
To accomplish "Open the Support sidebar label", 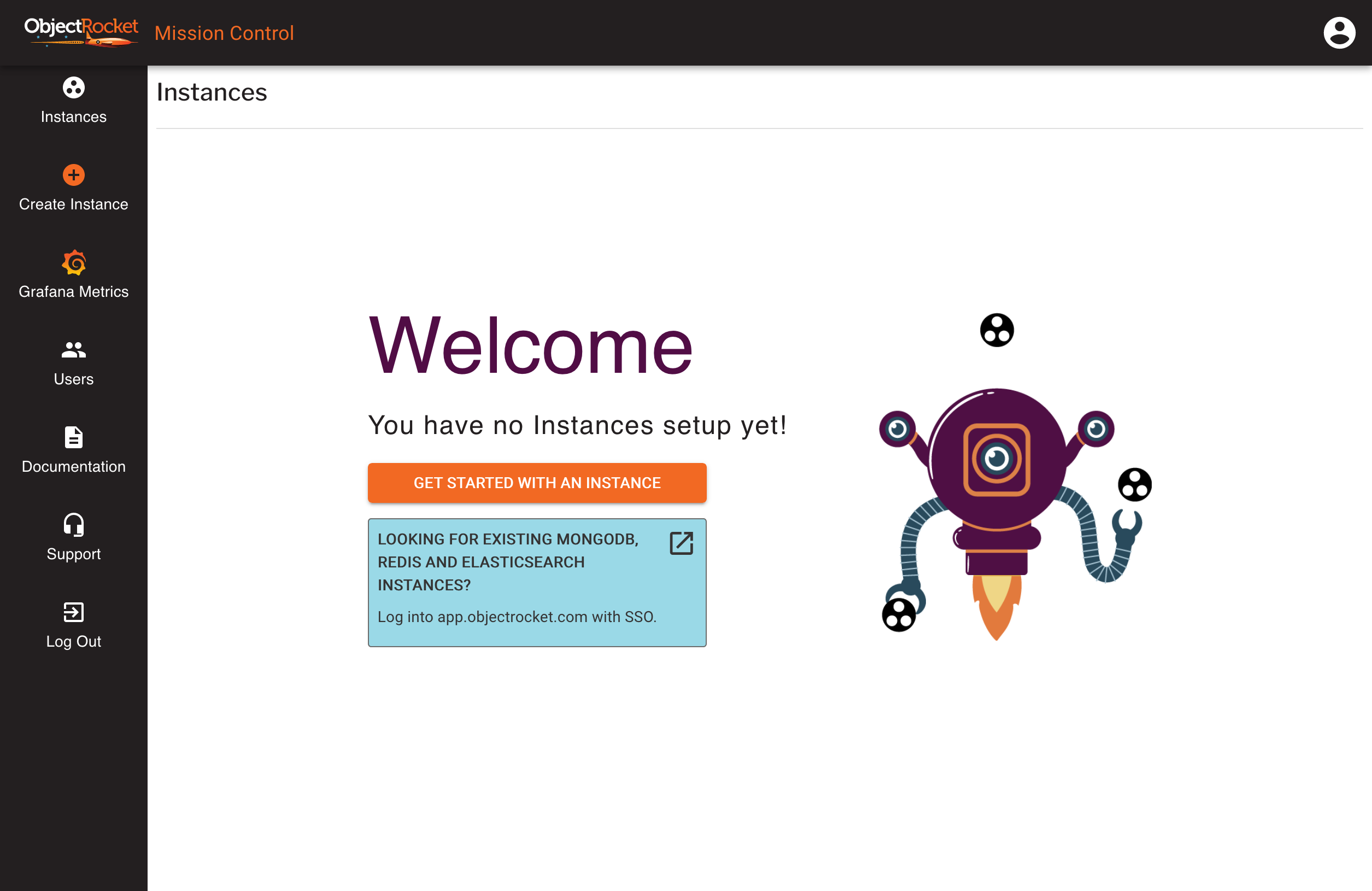I will click(74, 554).
